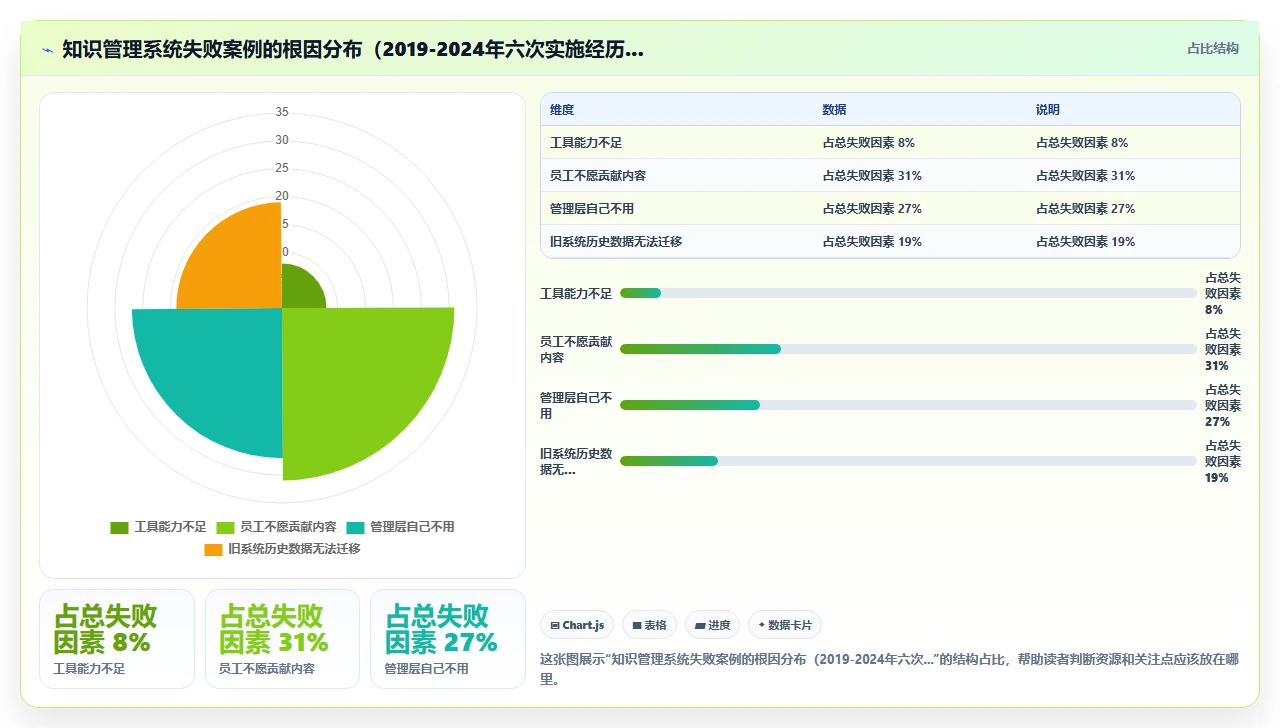Image resolution: width=1280 pixels, height=728 pixels.
Task: Open the 占总失败因素 31% data card
Action: pos(282,639)
